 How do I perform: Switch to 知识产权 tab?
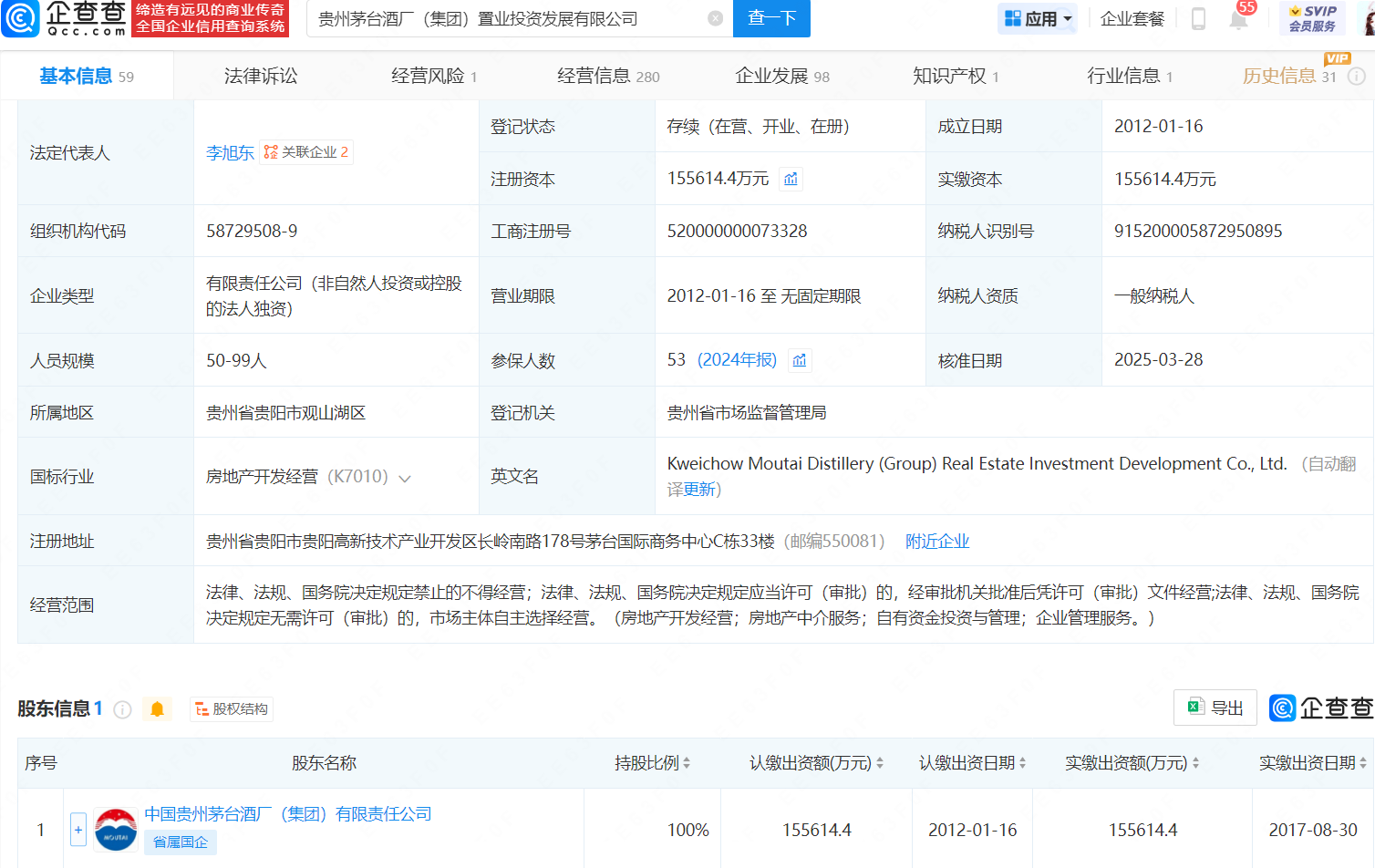pos(956,76)
